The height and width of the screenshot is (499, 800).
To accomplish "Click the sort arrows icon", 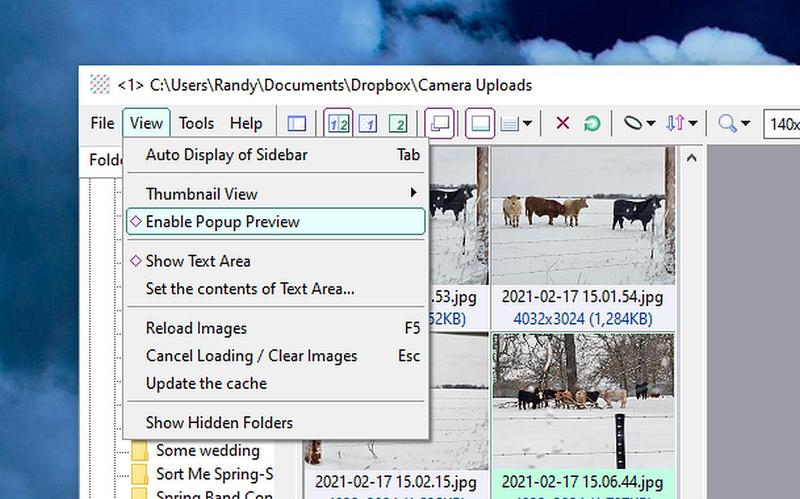I will (675, 123).
